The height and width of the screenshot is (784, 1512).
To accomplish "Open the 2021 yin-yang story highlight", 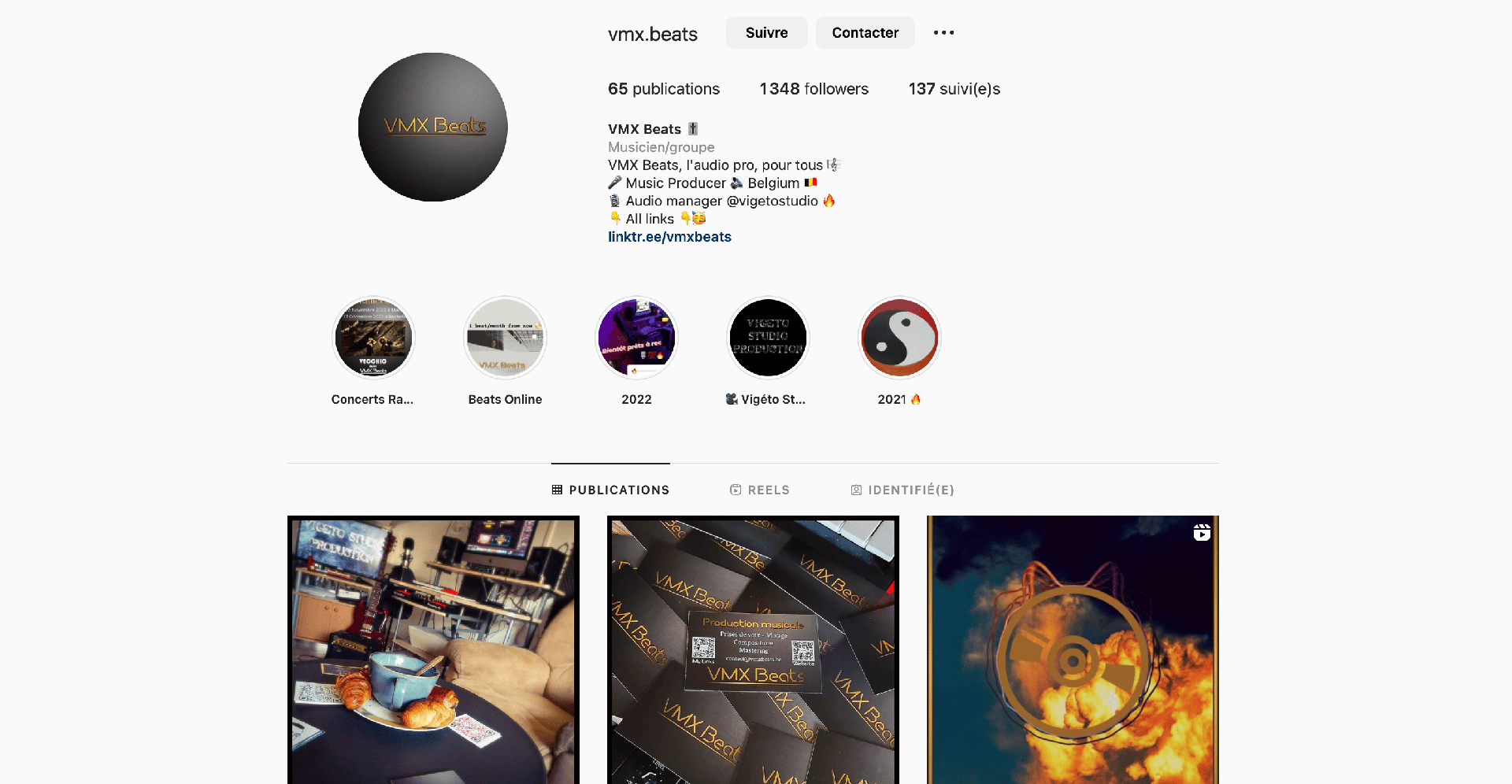I will 899,338.
